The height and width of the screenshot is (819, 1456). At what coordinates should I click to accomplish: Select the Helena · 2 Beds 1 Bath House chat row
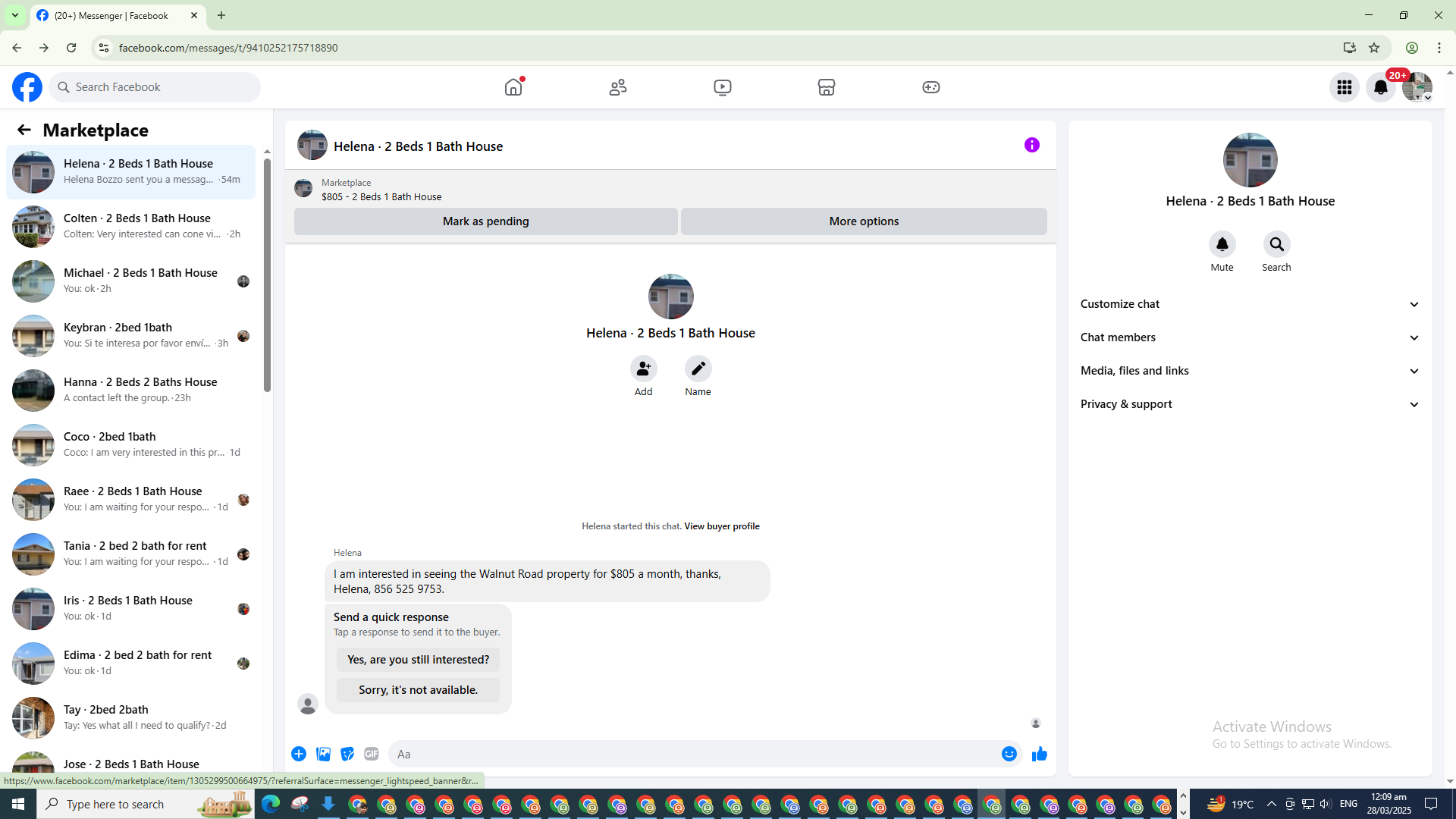(x=130, y=172)
